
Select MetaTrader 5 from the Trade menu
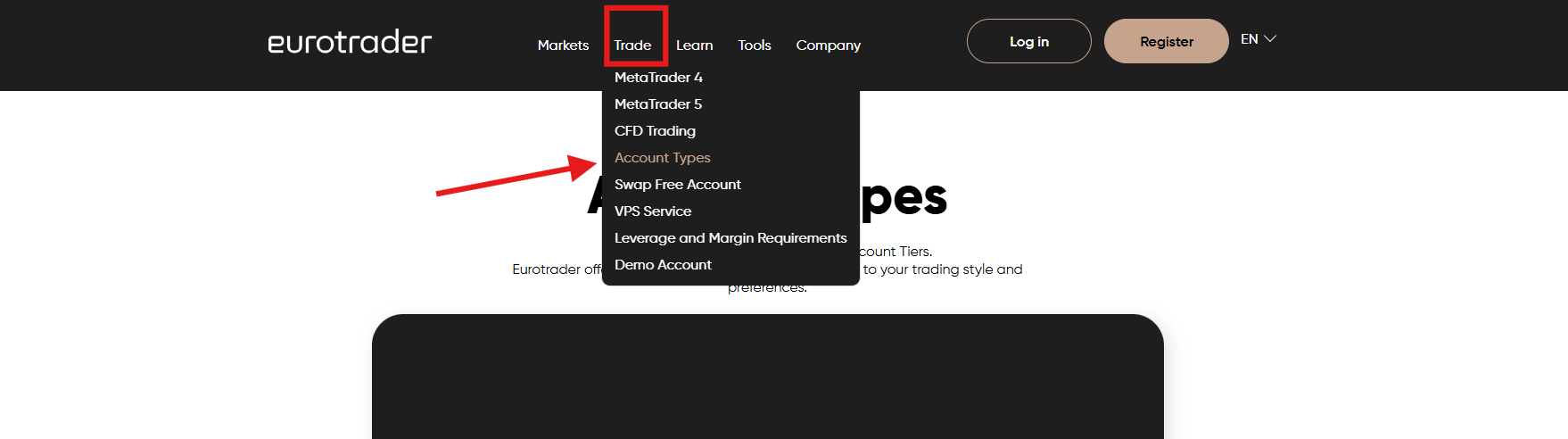pyautogui.click(x=658, y=104)
